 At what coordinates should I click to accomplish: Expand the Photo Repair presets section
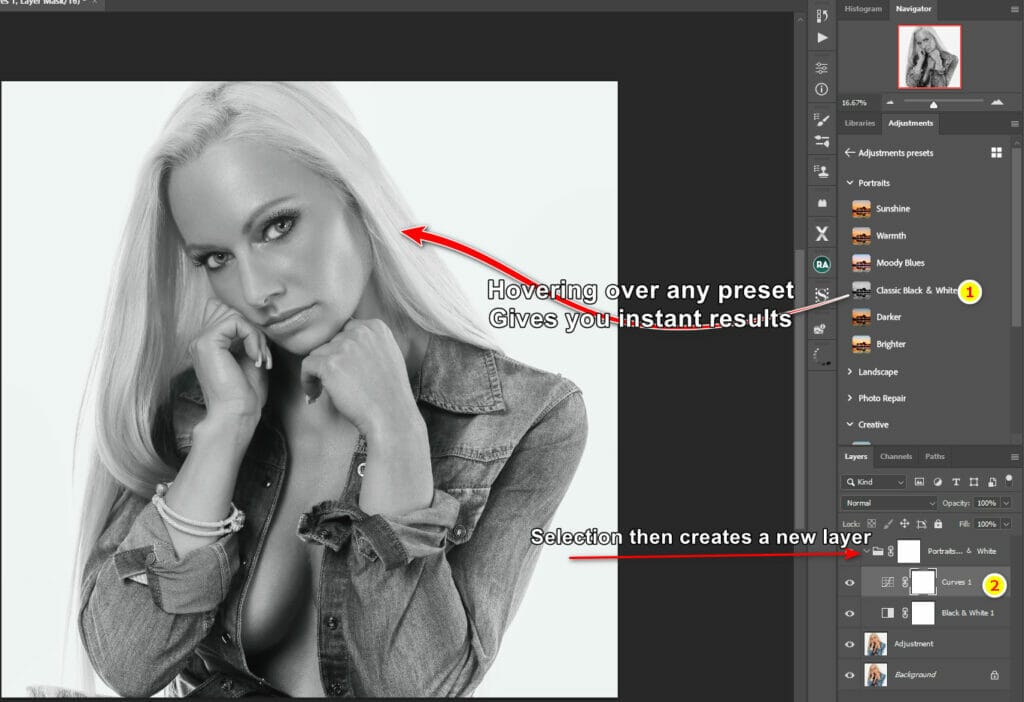pos(850,398)
